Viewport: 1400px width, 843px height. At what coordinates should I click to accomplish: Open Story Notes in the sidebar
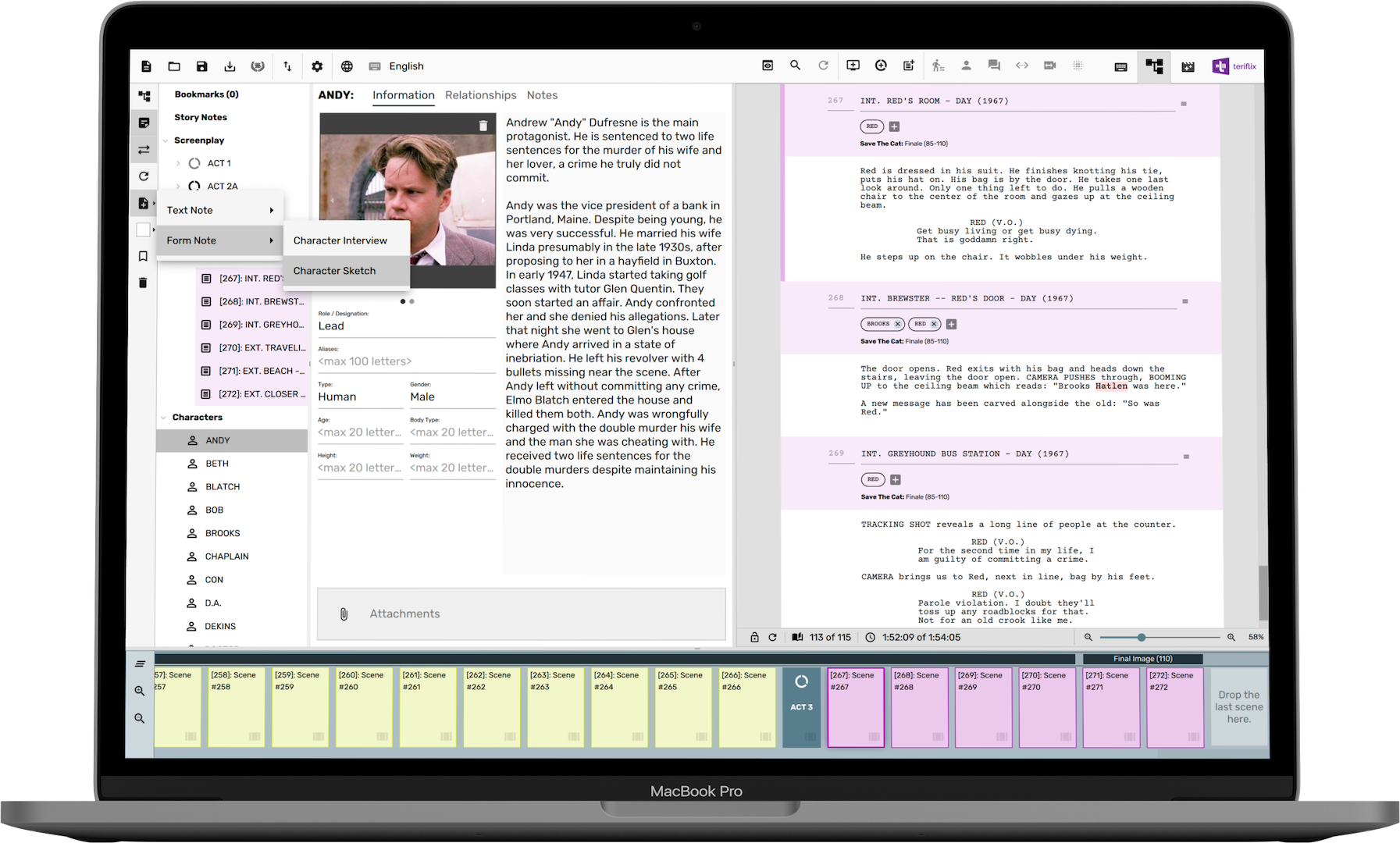pyautogui.click(x=199, y=116)
